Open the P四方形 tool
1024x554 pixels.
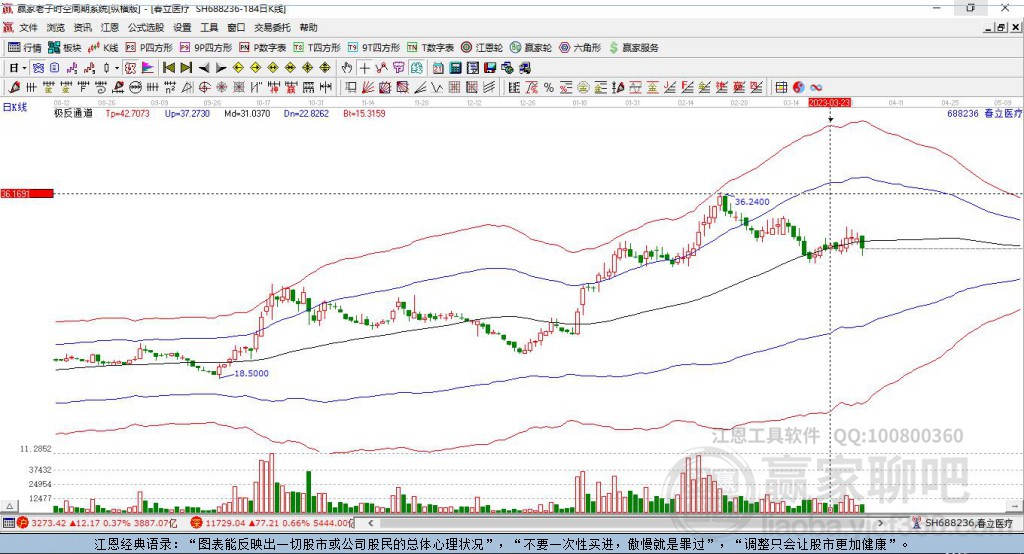pos(149,48)
